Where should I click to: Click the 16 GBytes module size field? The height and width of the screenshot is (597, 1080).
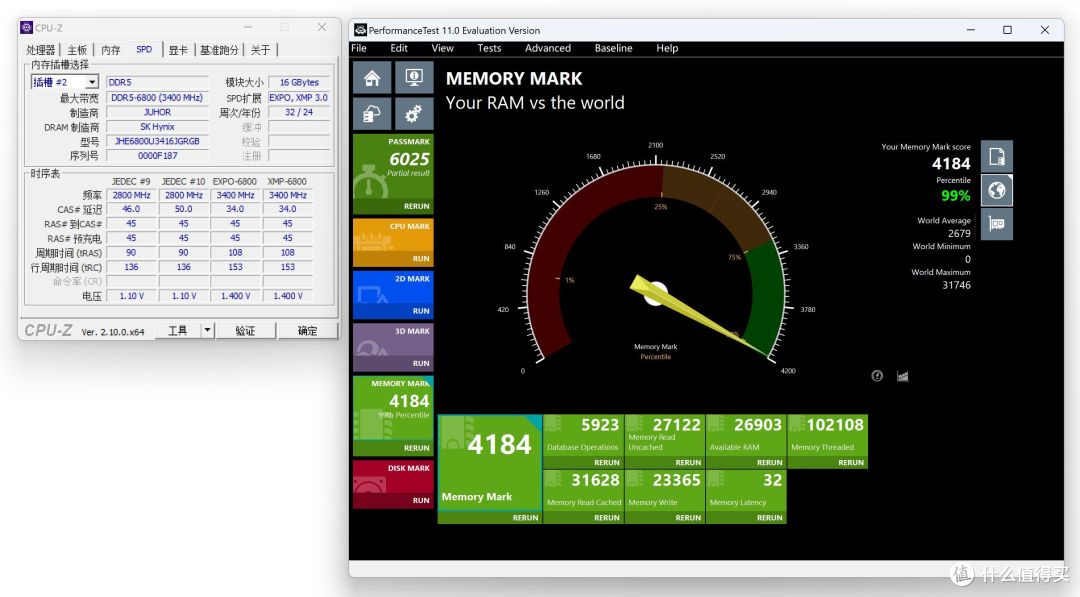click(x=299, y=82)
